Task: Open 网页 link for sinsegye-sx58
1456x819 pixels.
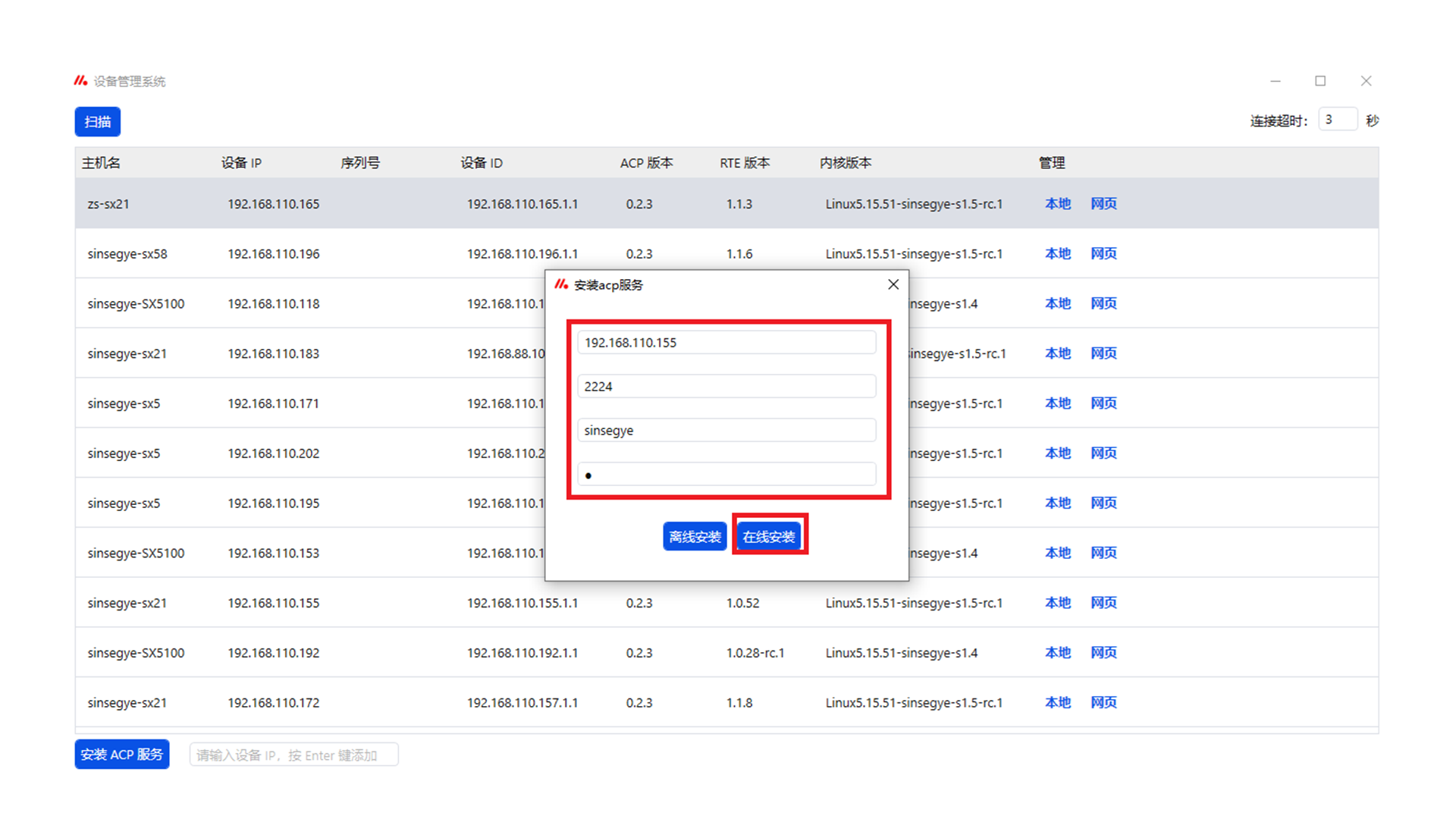Action: coord(1103,253)
